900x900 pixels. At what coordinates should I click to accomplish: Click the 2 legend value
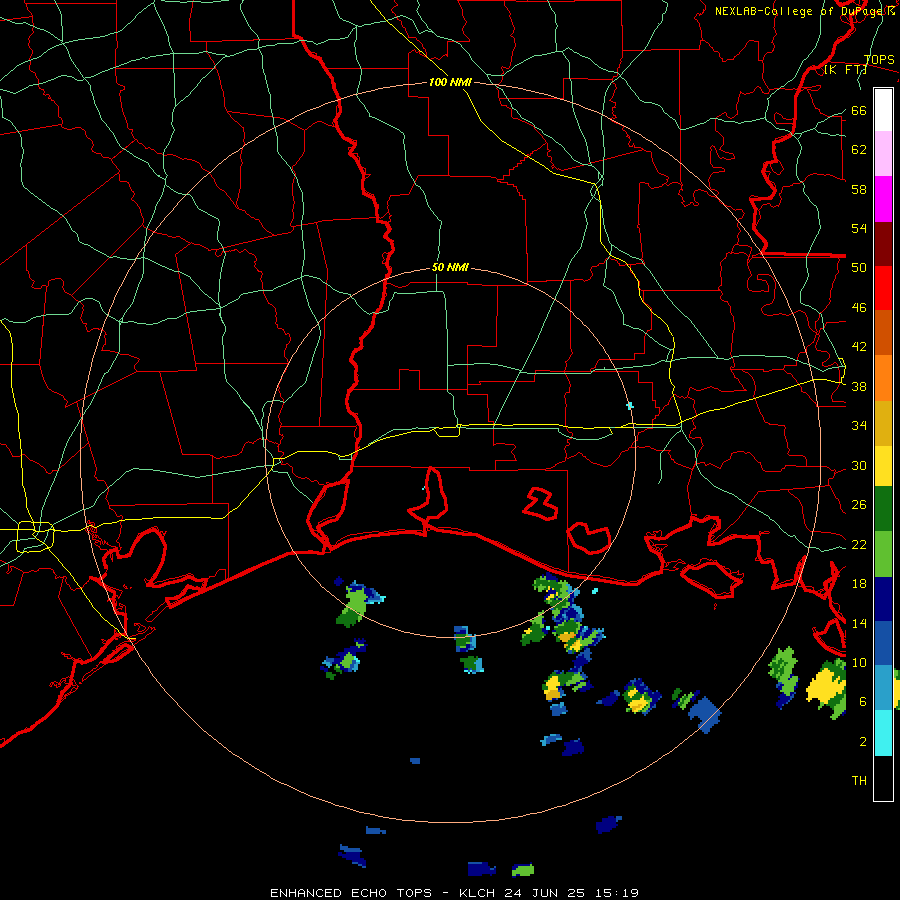(x=863, y=741)
